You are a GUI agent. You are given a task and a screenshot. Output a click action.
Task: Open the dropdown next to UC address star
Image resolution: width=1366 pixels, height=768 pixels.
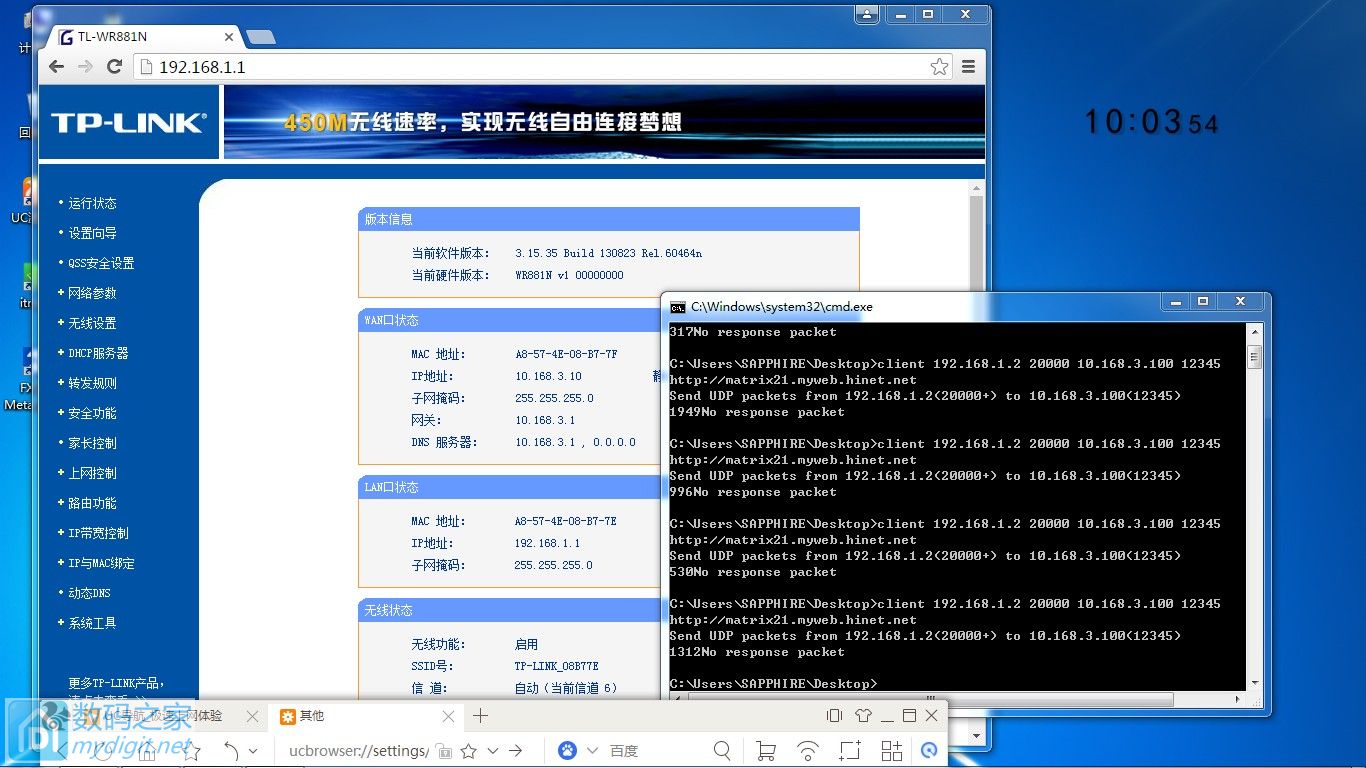click(492, 751)
